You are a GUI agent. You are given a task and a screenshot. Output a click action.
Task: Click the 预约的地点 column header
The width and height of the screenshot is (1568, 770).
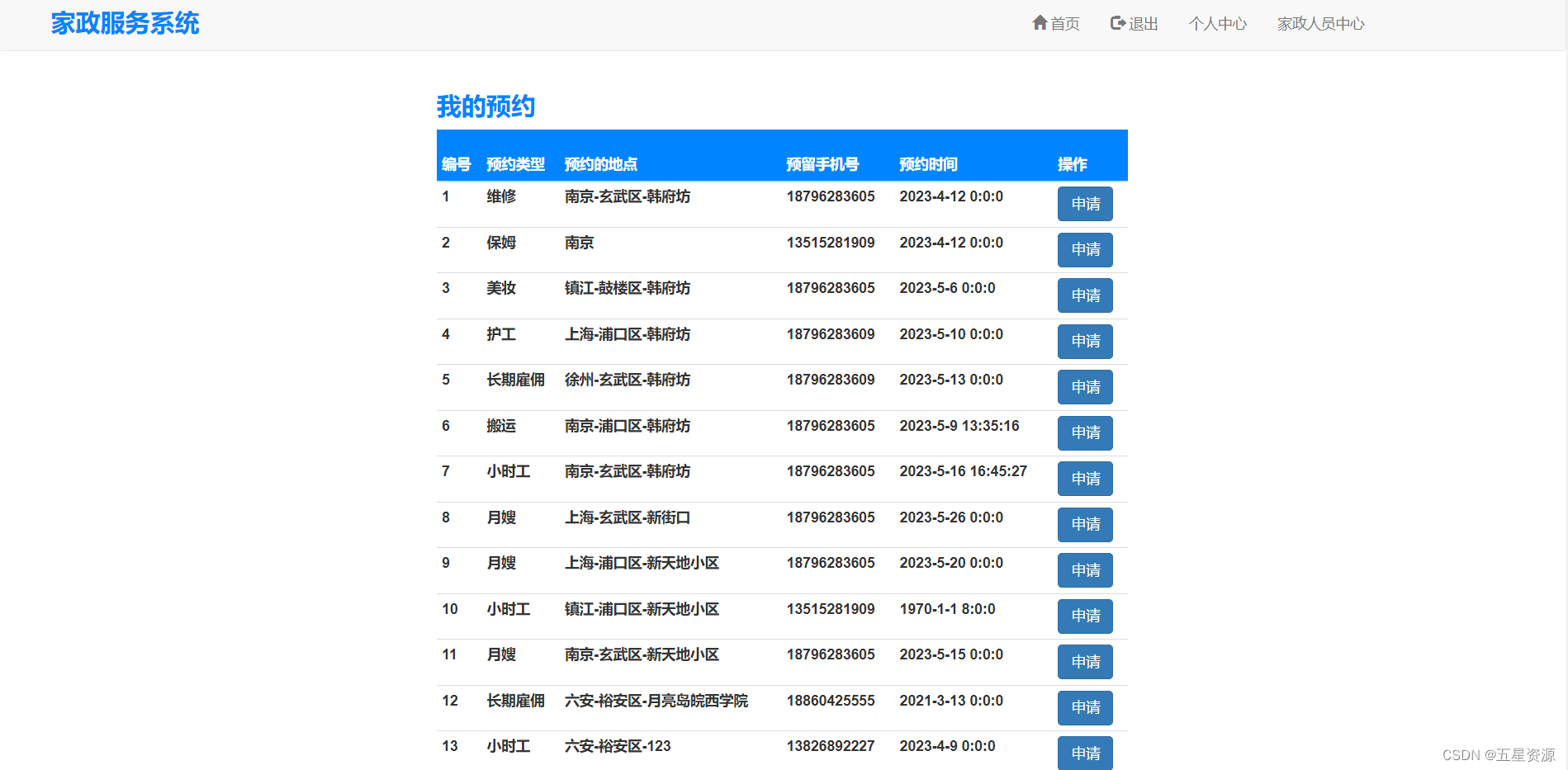point(601,164)
